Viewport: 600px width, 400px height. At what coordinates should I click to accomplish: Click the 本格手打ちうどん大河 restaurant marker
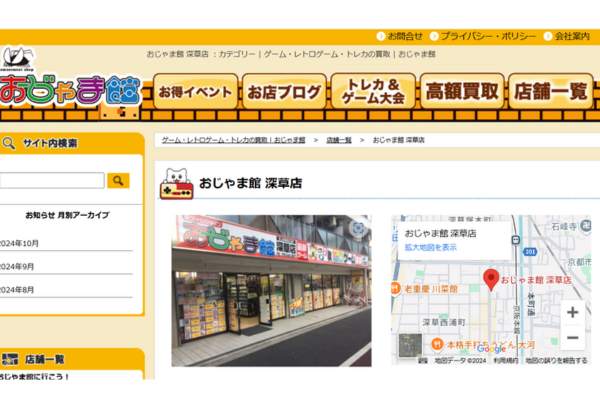437,344
